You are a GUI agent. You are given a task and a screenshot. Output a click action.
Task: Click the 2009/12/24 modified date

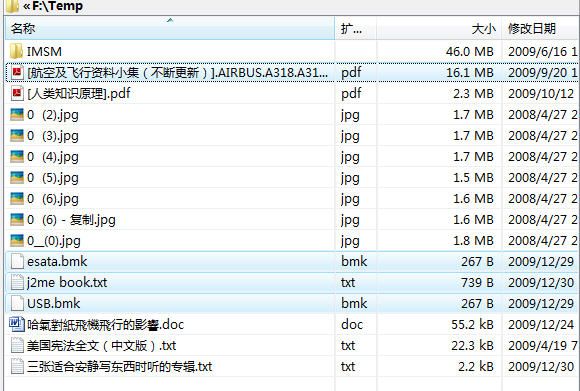[541, 325]
